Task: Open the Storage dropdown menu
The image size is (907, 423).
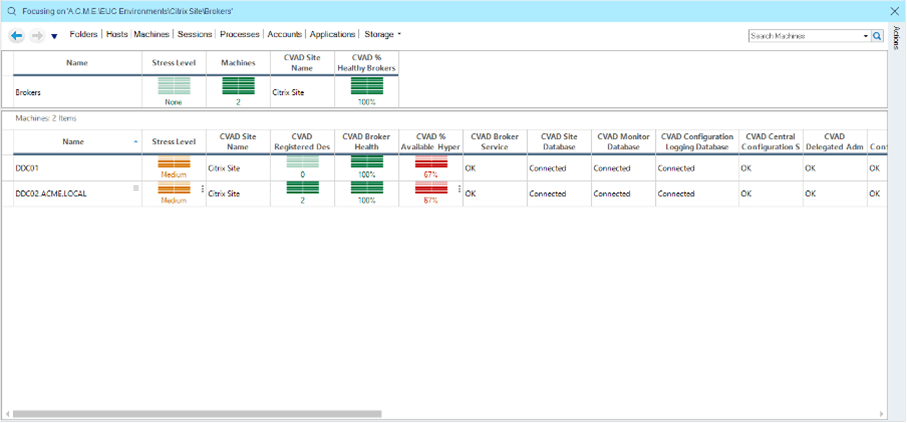Action: pos(383,34)
